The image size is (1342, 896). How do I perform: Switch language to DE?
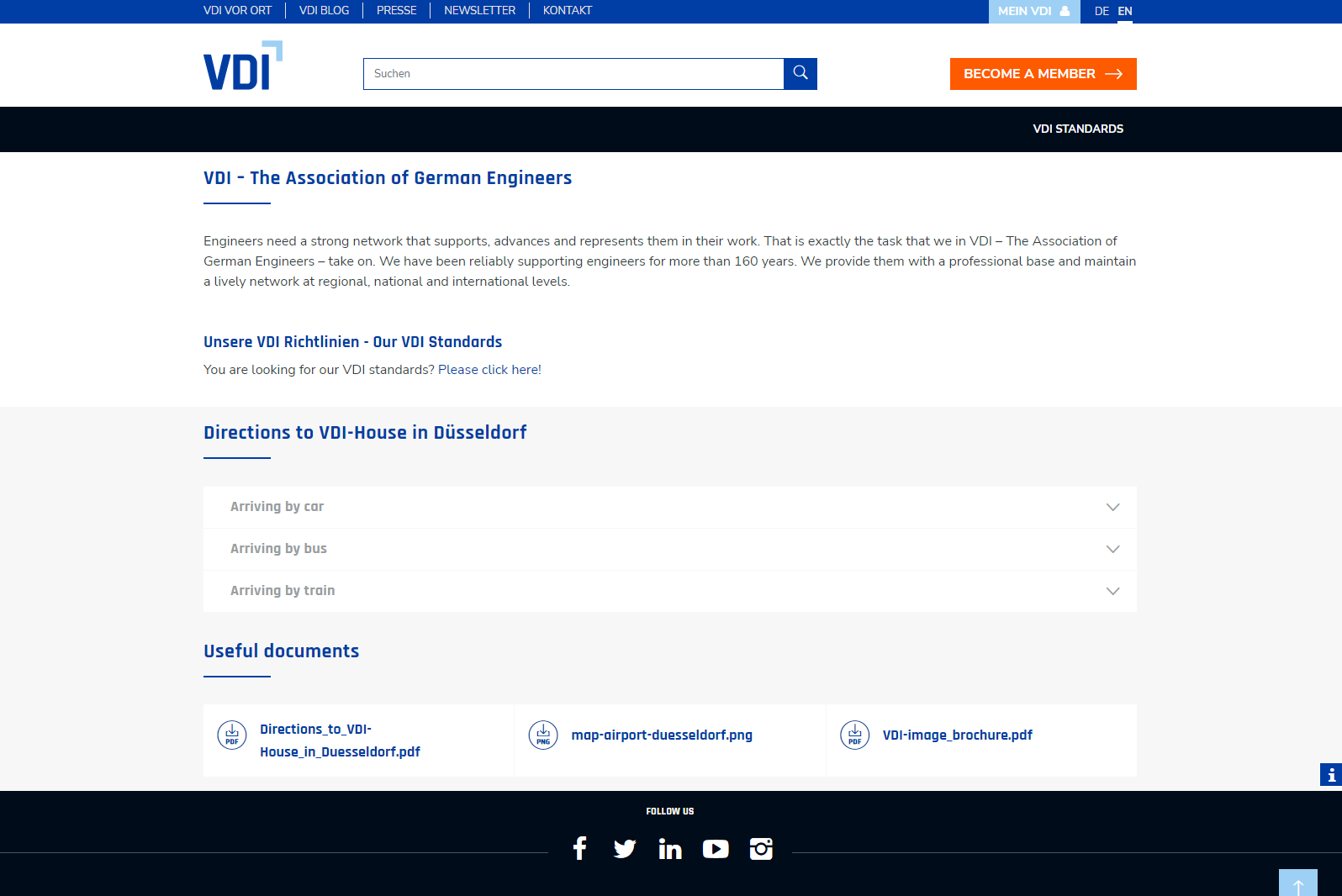pyautogui.click(x=1102, y=11)
